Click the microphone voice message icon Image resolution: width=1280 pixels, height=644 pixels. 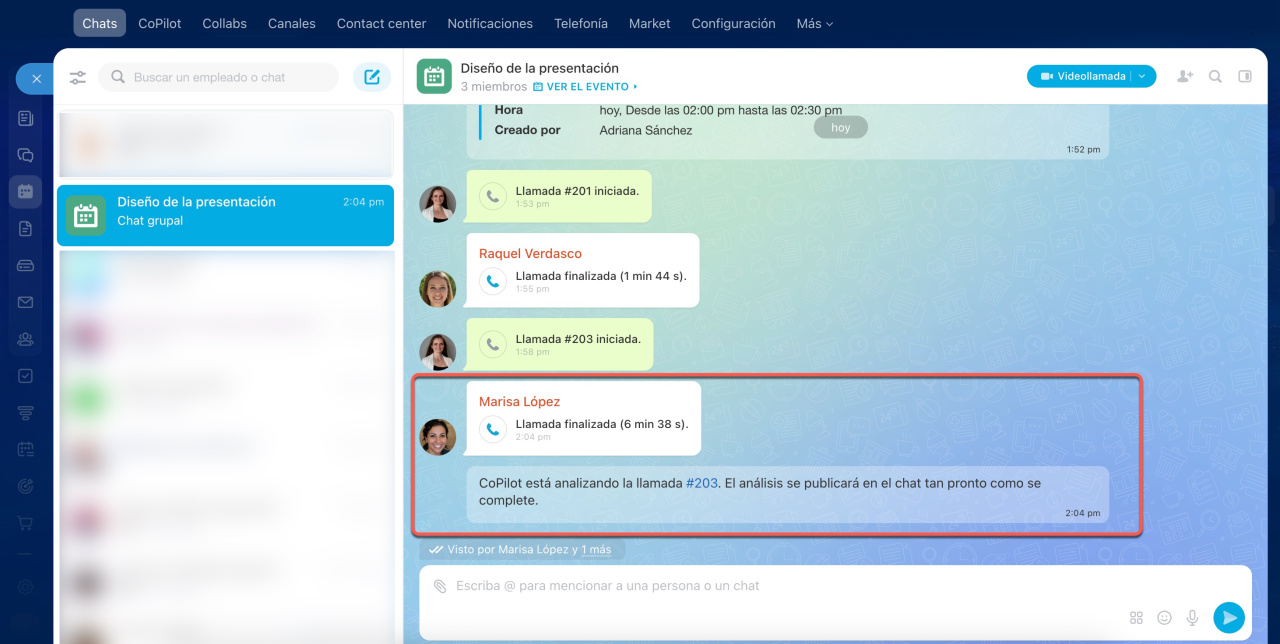point(1192,618)
